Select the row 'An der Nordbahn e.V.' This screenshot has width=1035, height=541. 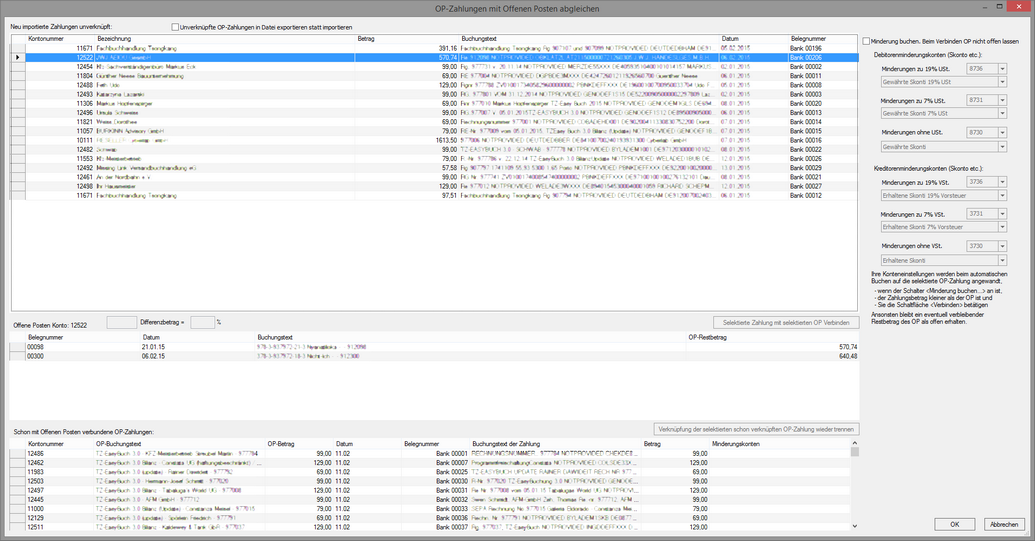[x=434, y=177]
